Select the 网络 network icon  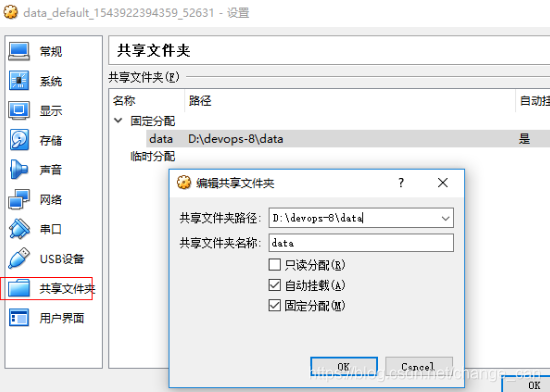[19, 199]
